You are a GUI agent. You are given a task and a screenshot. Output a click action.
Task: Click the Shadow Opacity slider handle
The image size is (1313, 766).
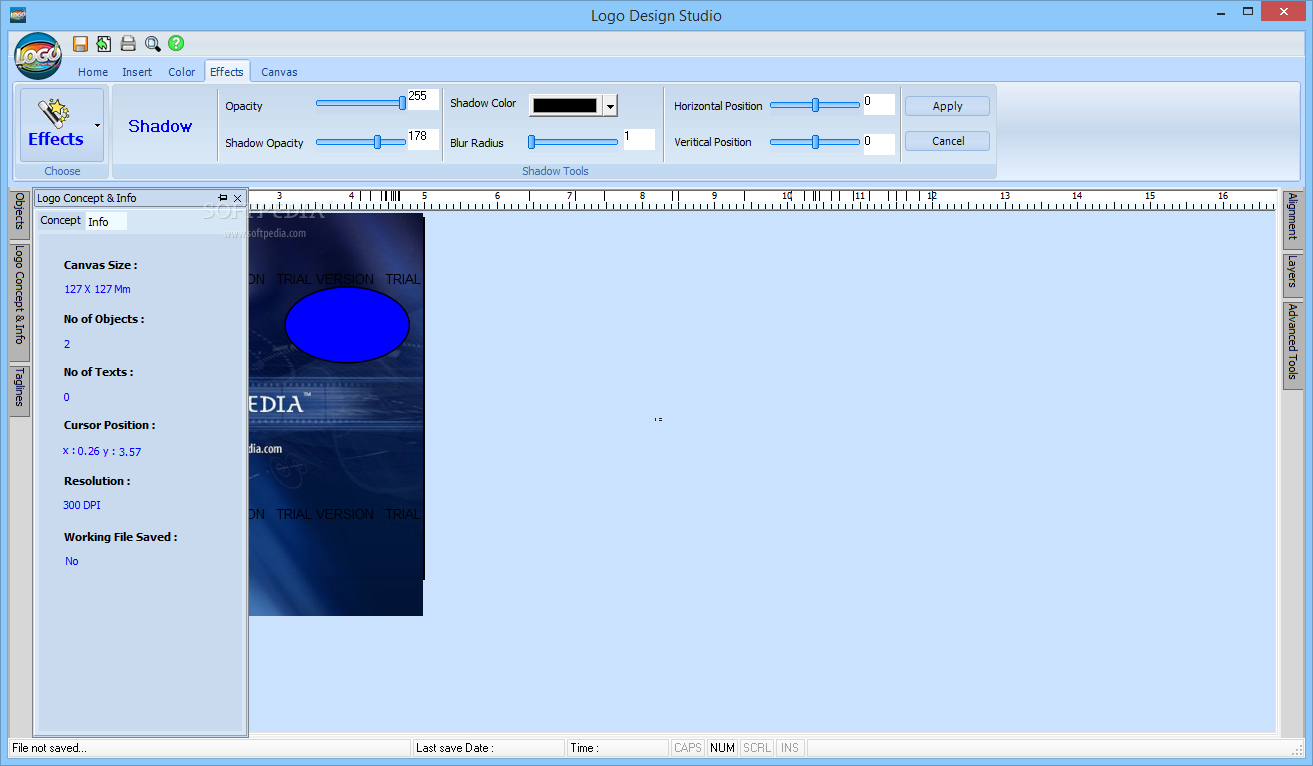(377, 142)
